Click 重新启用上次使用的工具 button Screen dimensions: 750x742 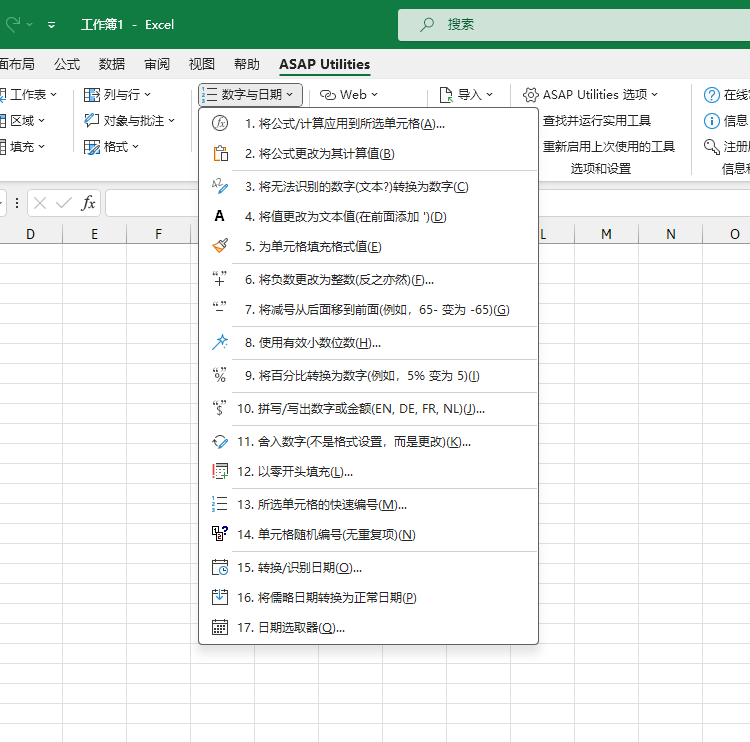point(608,146)
